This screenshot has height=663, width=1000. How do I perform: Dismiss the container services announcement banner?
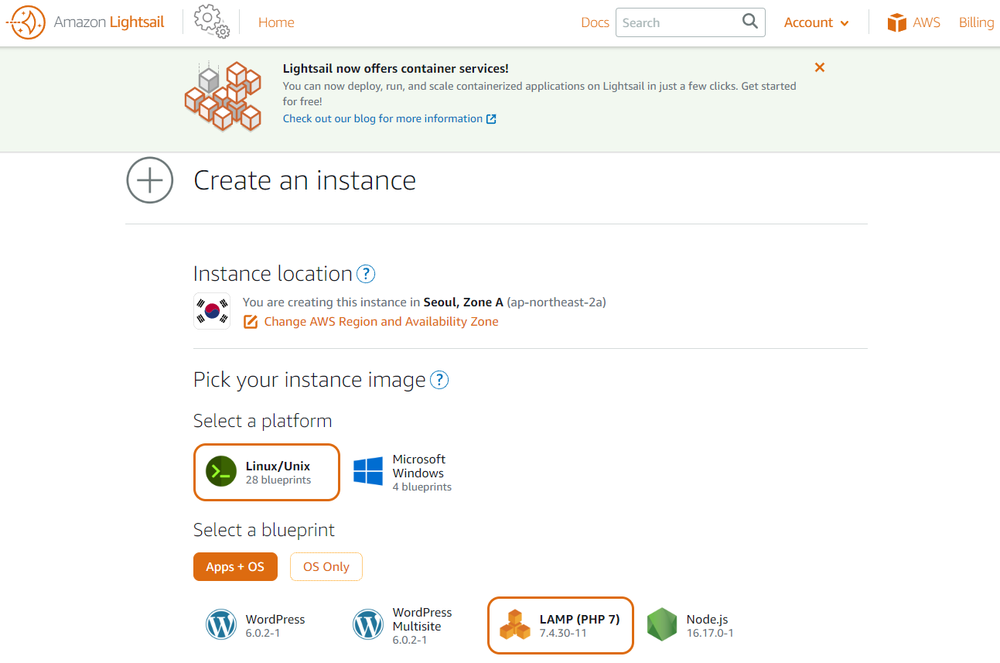click(819, 67)
